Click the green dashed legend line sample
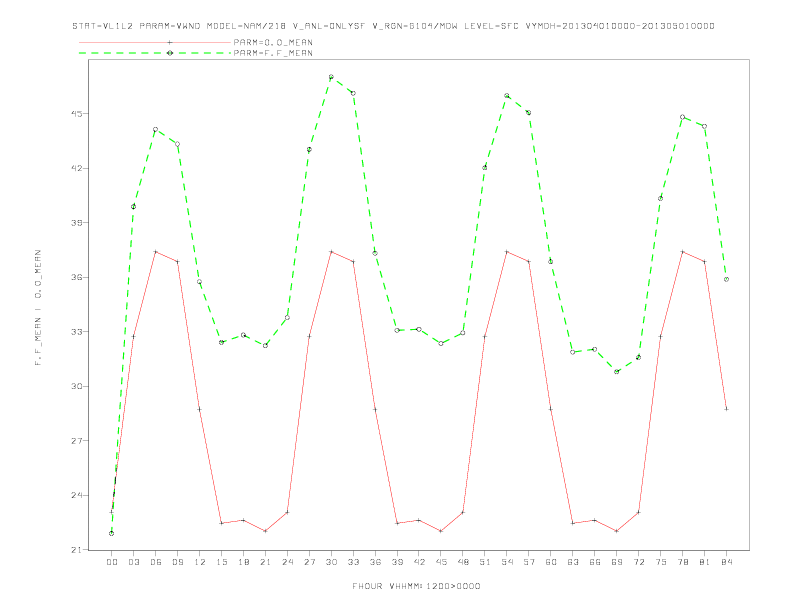Viewport: 792px width, 612px height. 155,53
